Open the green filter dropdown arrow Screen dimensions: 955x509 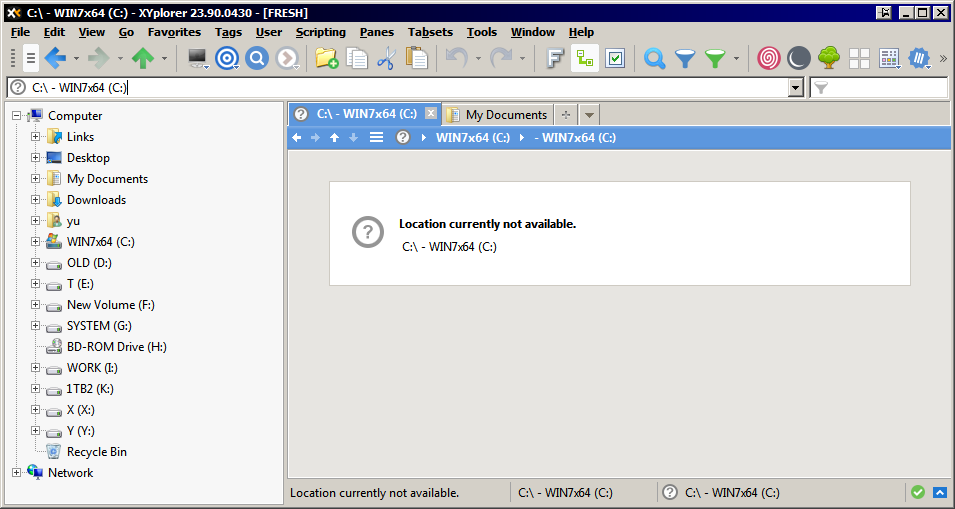(736, 58)
